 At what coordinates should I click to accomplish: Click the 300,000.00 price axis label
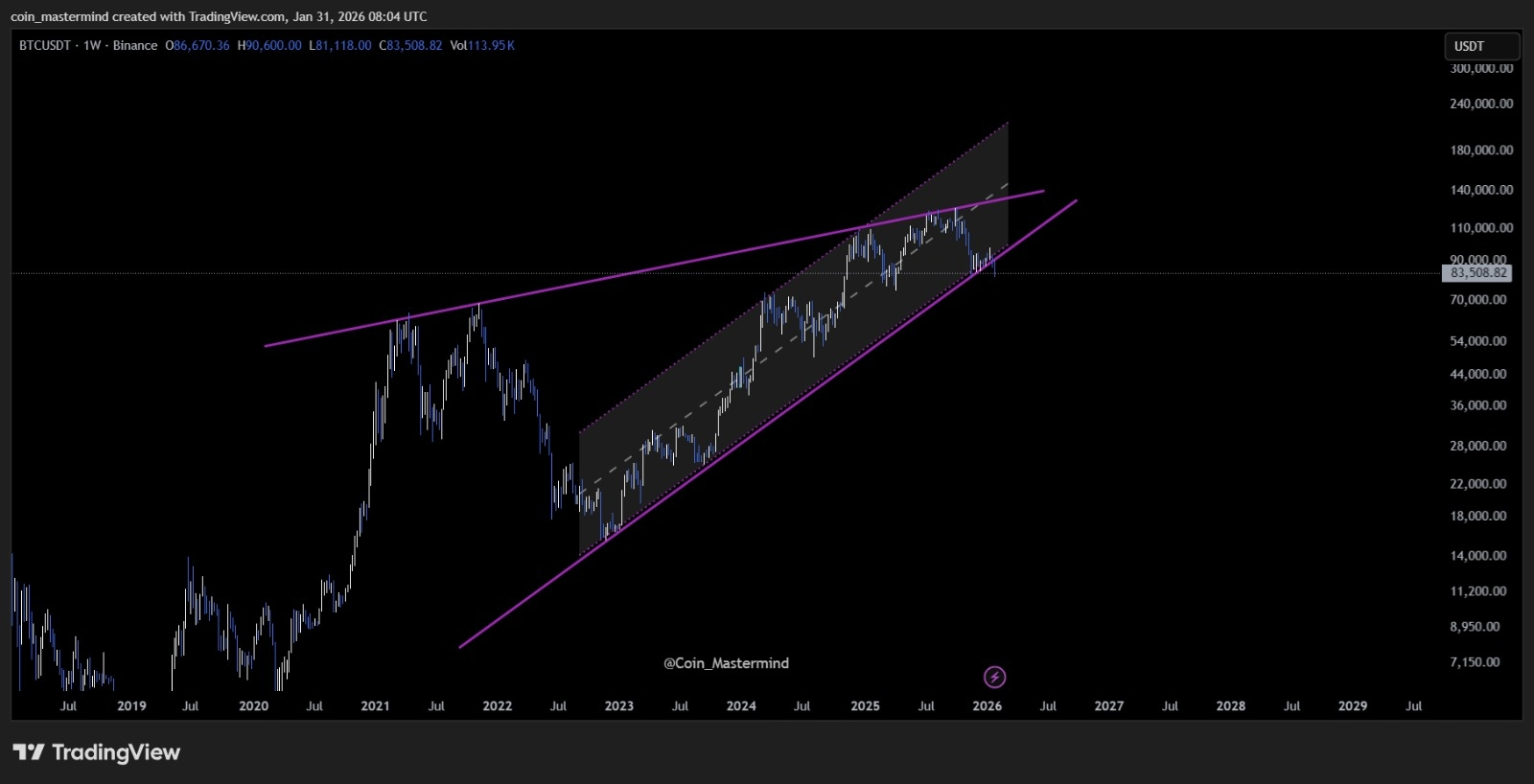(1481, 68)
